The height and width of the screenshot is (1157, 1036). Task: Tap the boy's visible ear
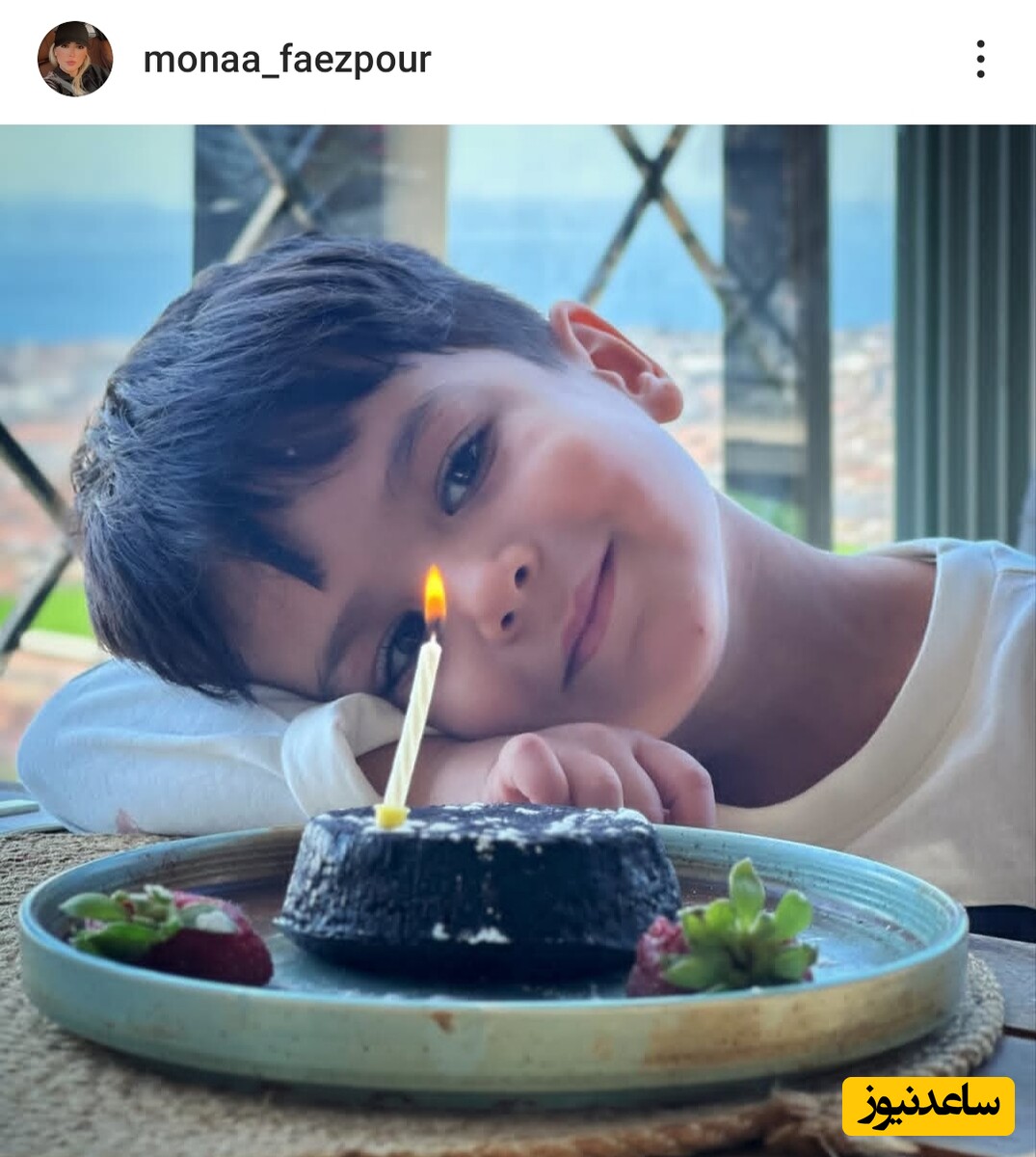pos(617,359)
